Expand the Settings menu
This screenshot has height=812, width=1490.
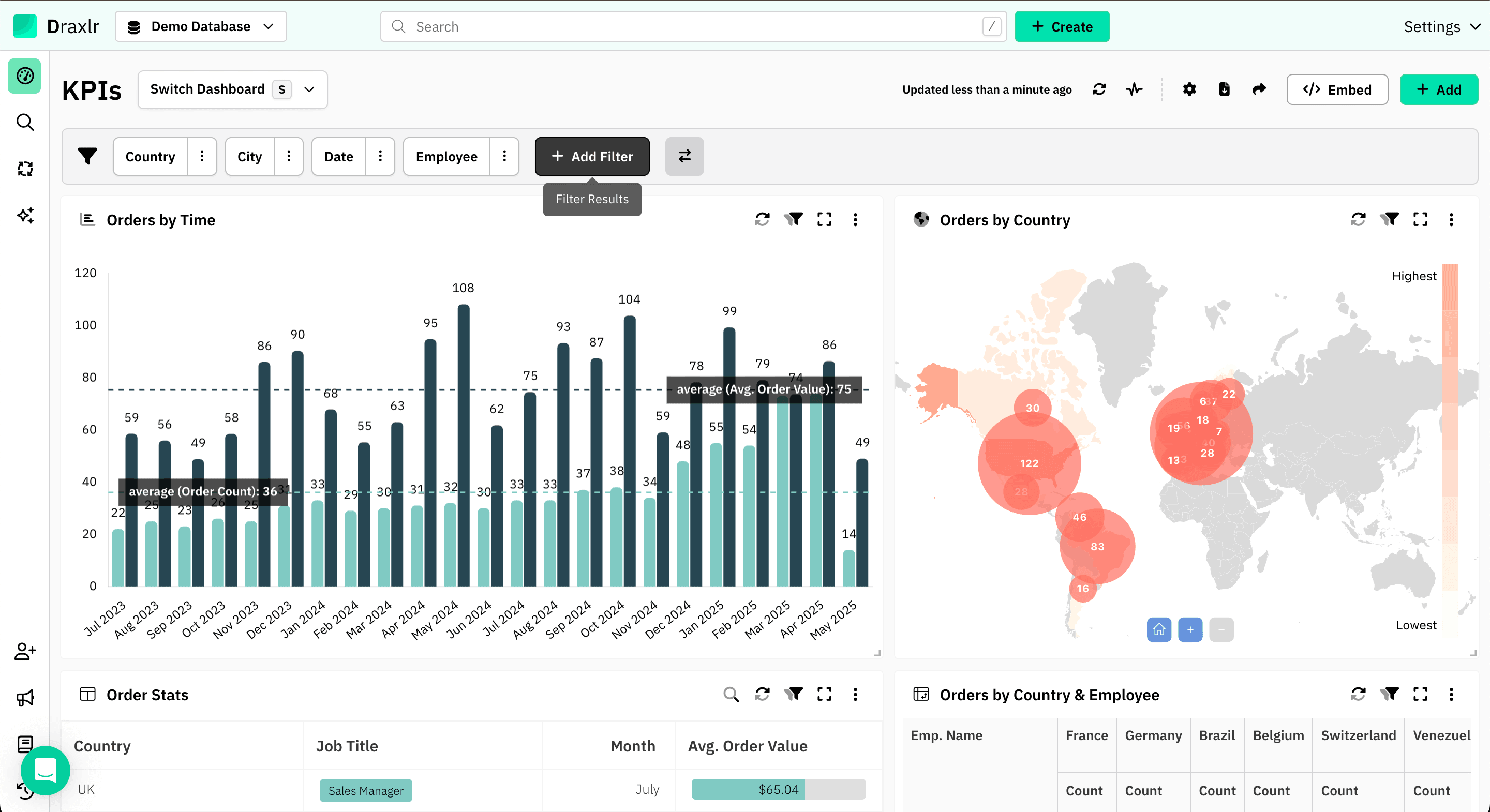1442,26
